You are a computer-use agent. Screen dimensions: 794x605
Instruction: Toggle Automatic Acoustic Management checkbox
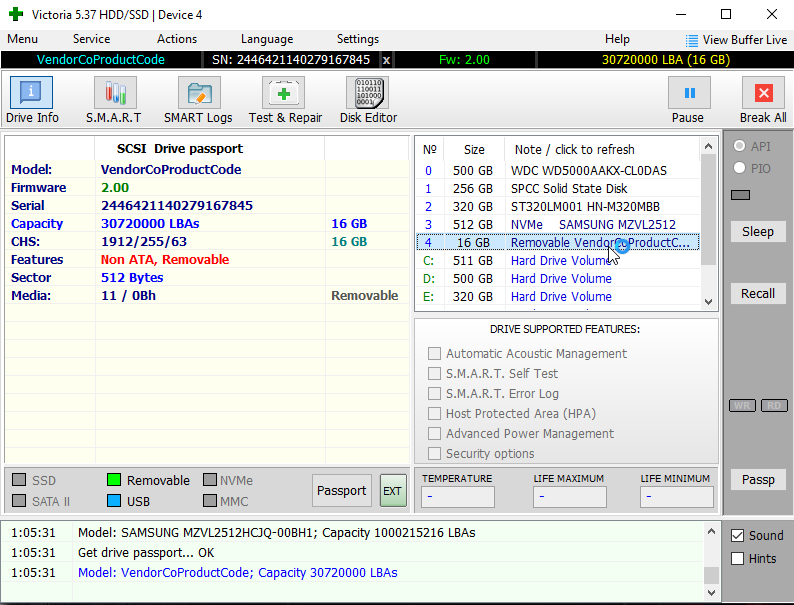[x=434, y=353]
